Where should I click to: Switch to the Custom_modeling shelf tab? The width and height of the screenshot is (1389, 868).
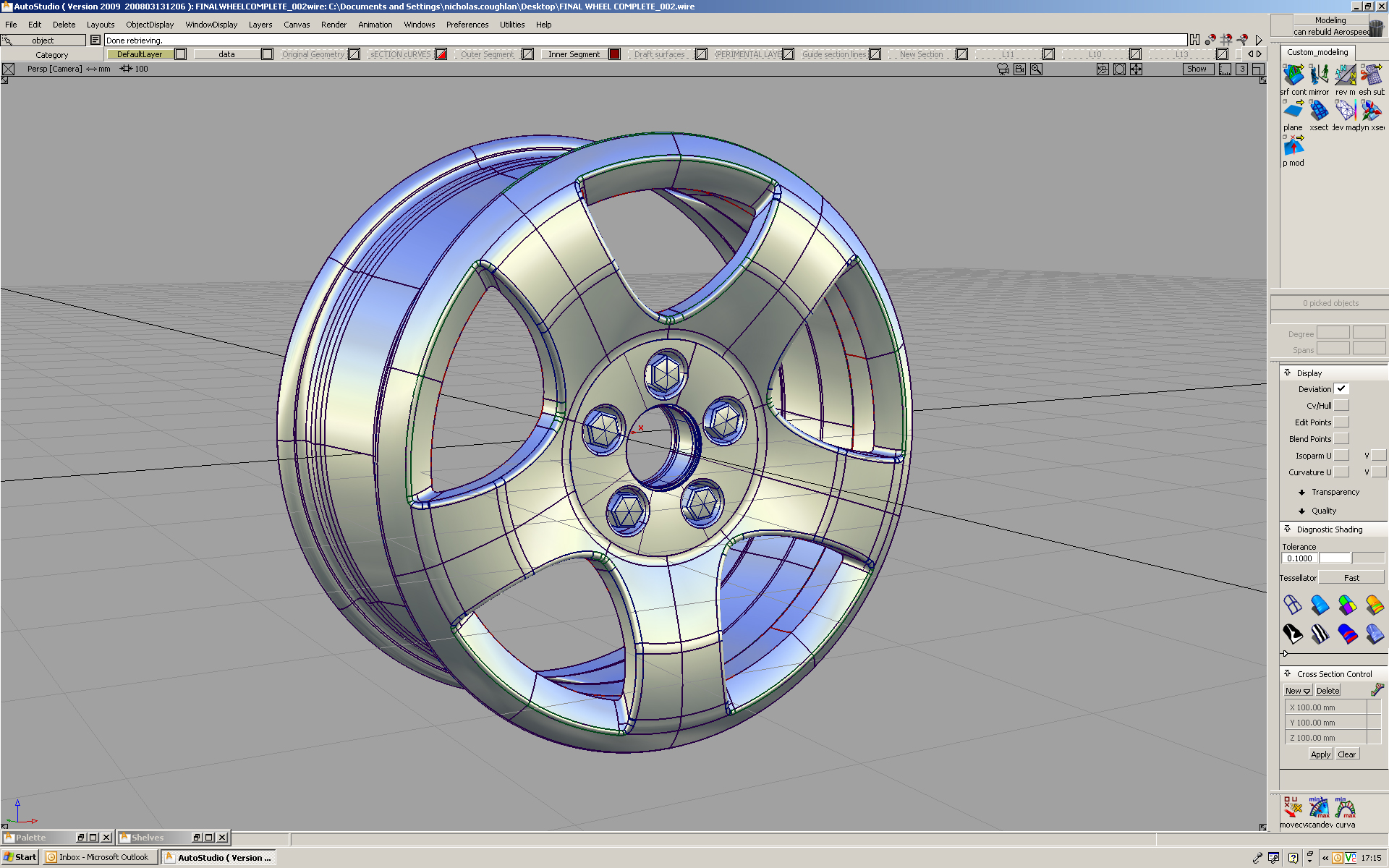1317,52
